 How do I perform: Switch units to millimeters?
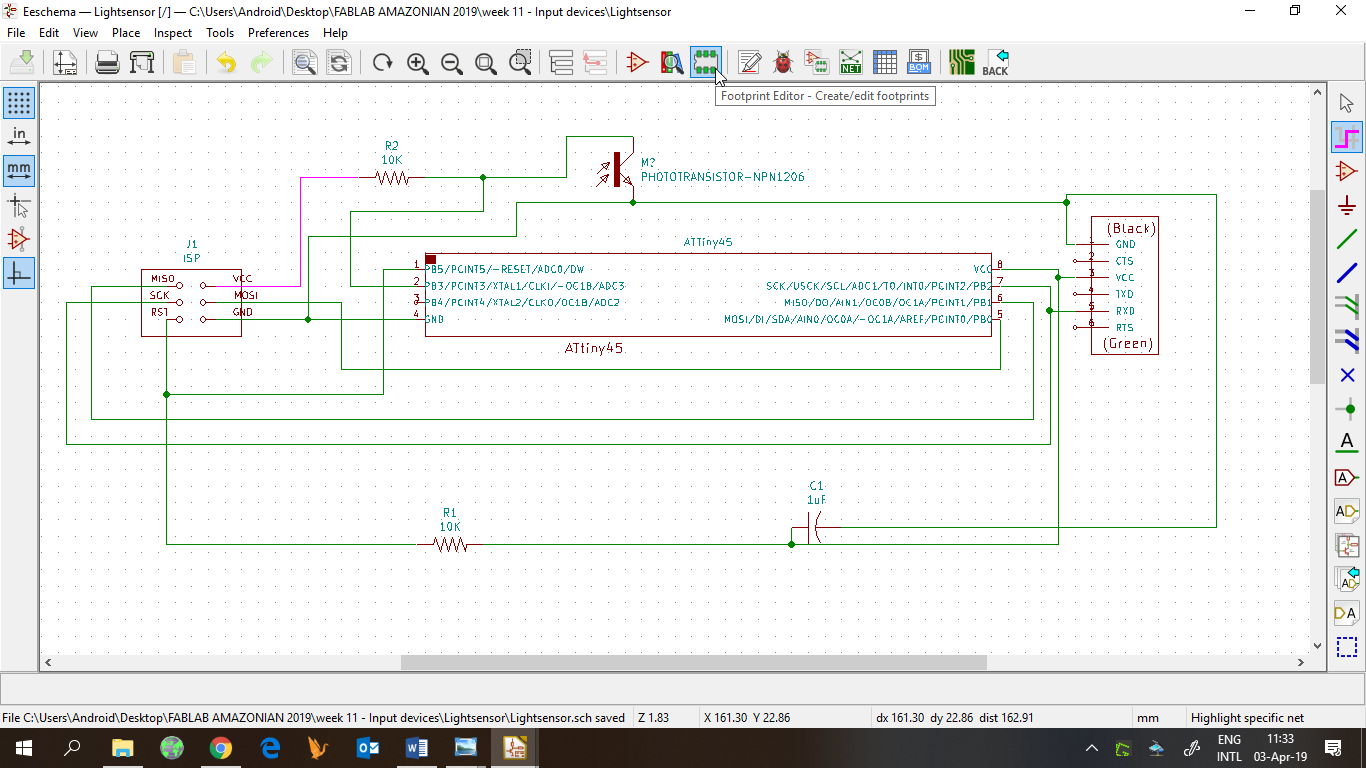(x=19, y=171)
